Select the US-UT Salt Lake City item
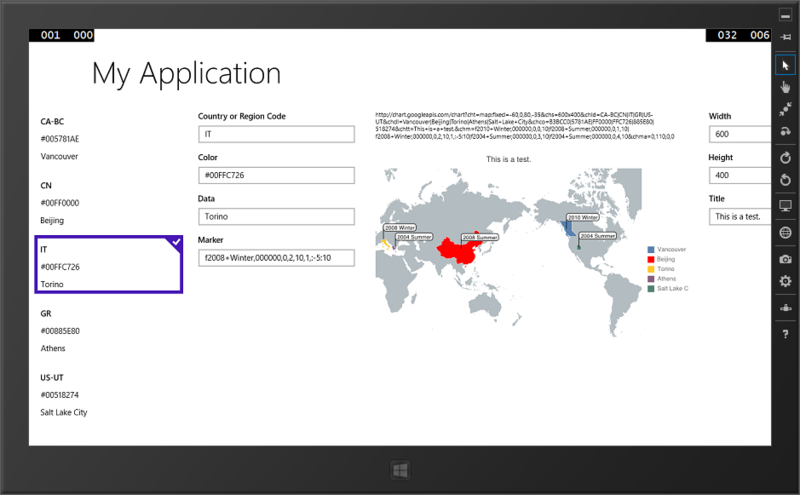The height and width of the screenshot is (495, 800). pos(109,395)
